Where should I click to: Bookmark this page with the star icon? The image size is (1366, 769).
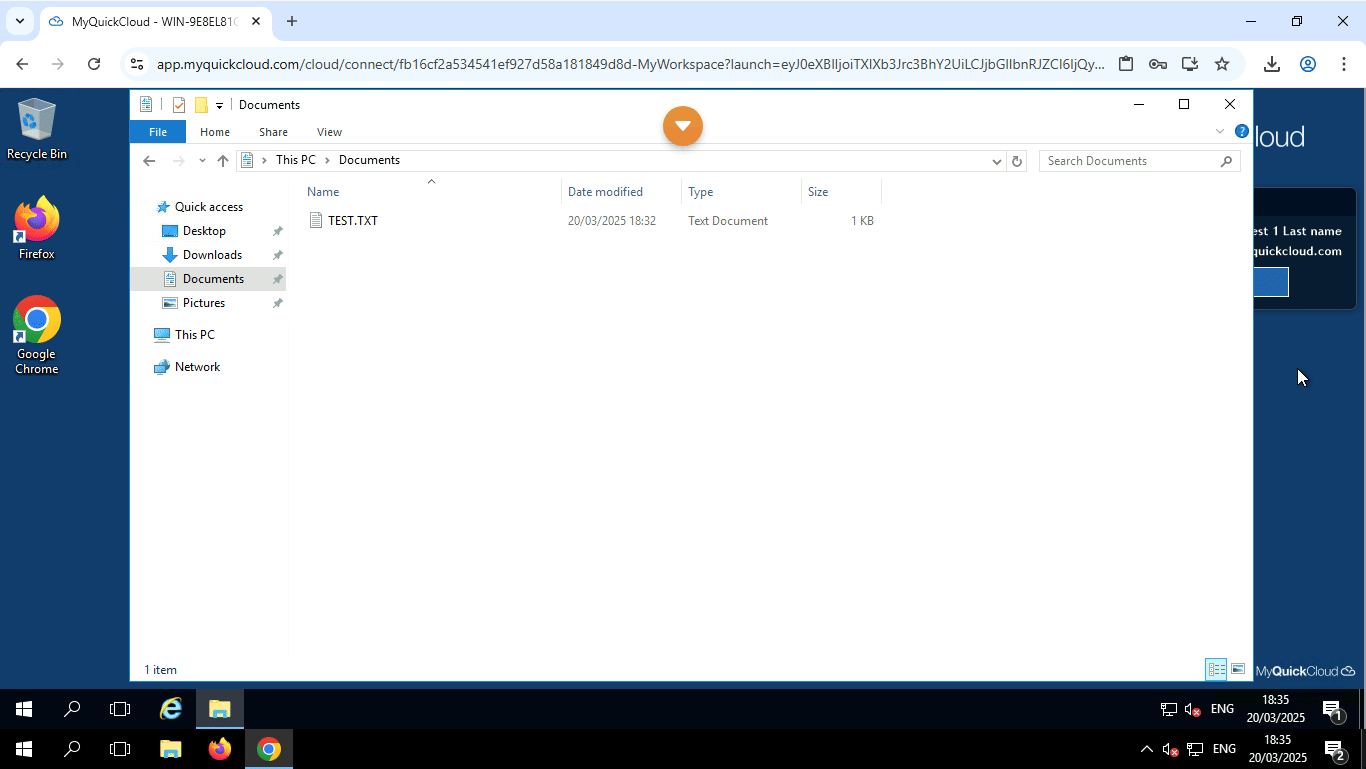pos(1222,64)
